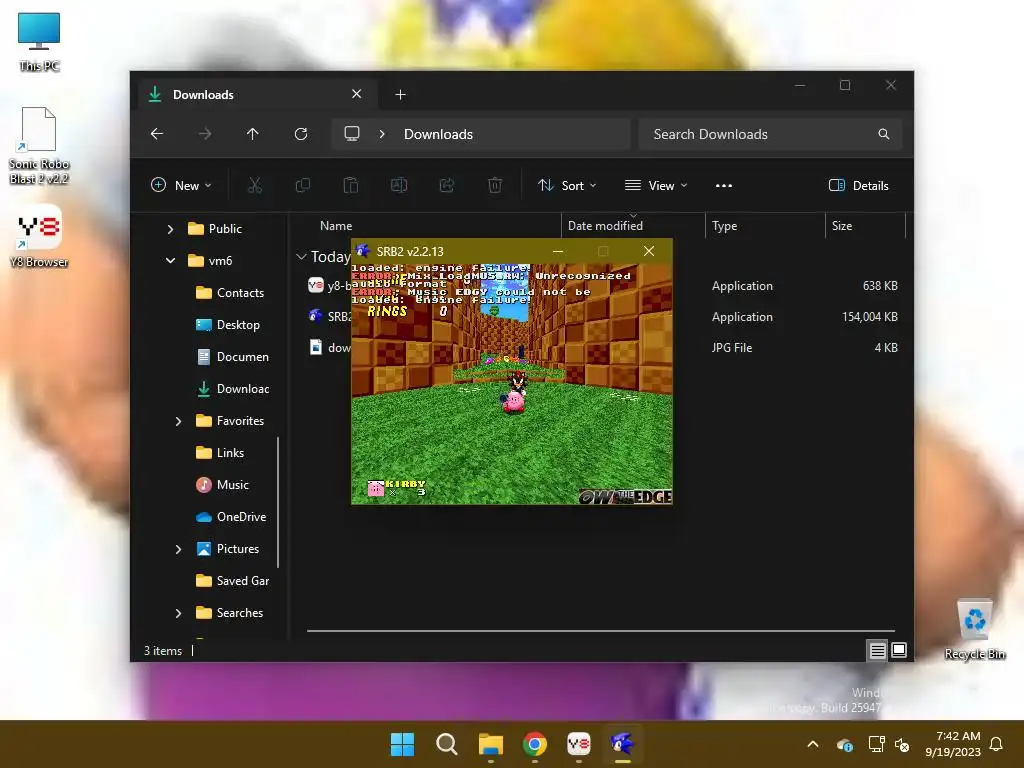Open the Sort dropdown
This screenshot has height=768, width=1024.
coord(567,185)
